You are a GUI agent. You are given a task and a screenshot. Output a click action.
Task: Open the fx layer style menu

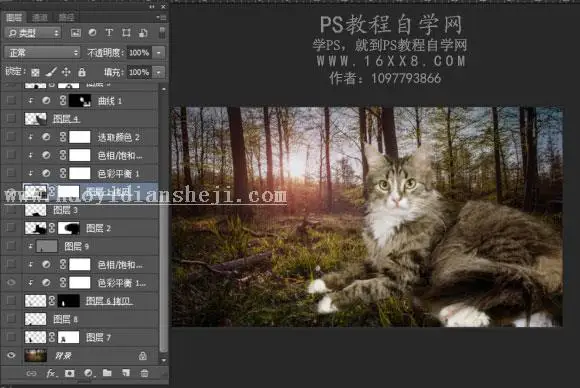pos(51,373)
